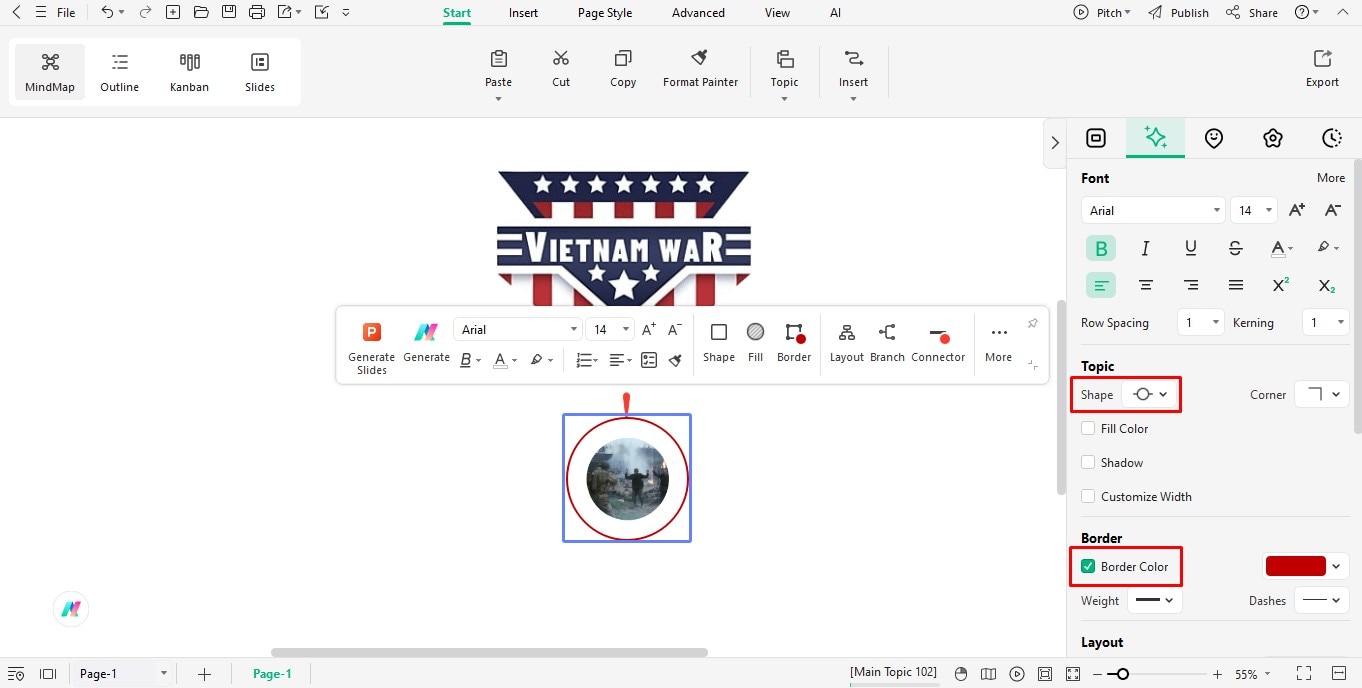Click the Save disk icon
This screenshot has height=688, width=1362.
point(229,12)
